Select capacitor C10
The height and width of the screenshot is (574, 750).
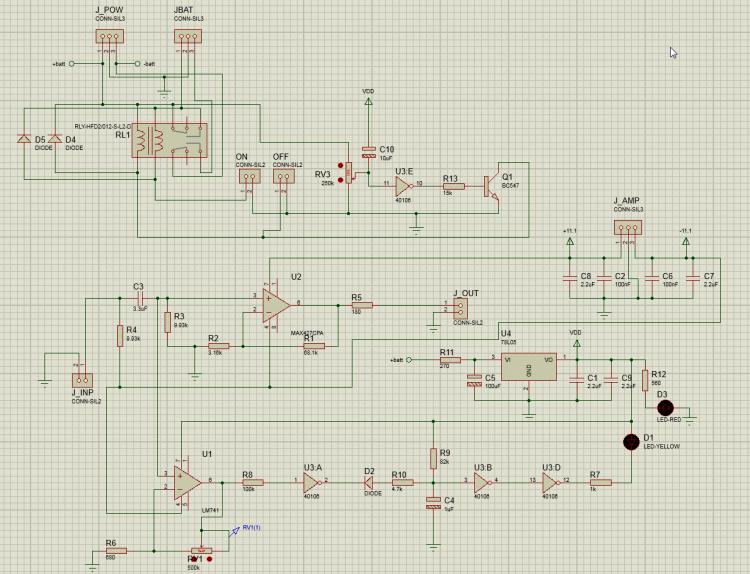pos(368,152)
